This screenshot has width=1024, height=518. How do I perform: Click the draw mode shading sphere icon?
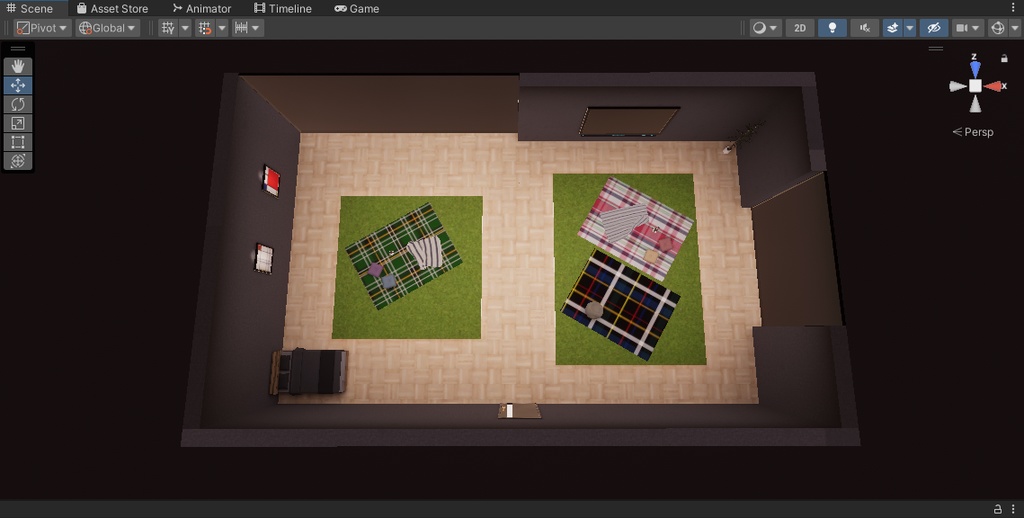(759, 28)
